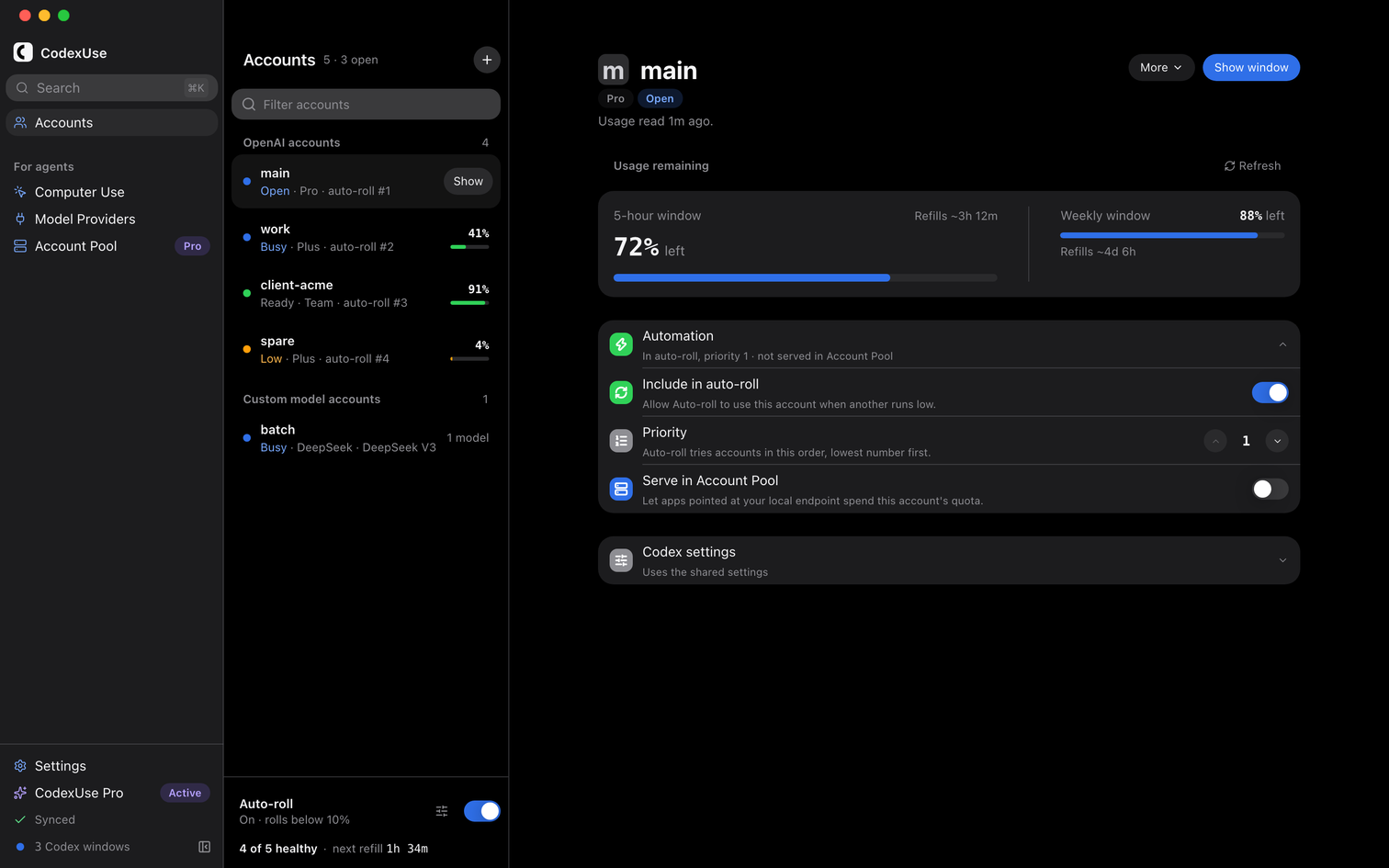Go to Model Providers page
Screen dimensions: 1389x868
pyautogui.click(x=112, y=219)
